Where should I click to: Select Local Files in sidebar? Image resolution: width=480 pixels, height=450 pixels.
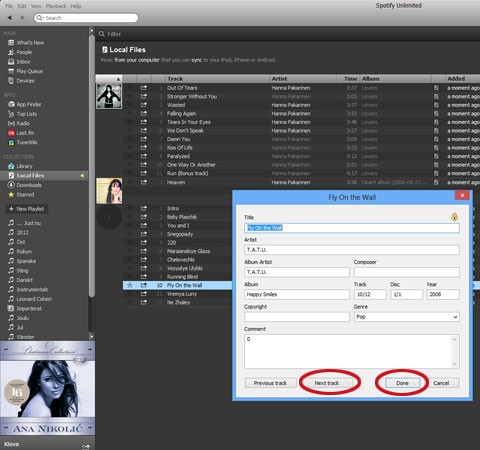tap(44, 175)
